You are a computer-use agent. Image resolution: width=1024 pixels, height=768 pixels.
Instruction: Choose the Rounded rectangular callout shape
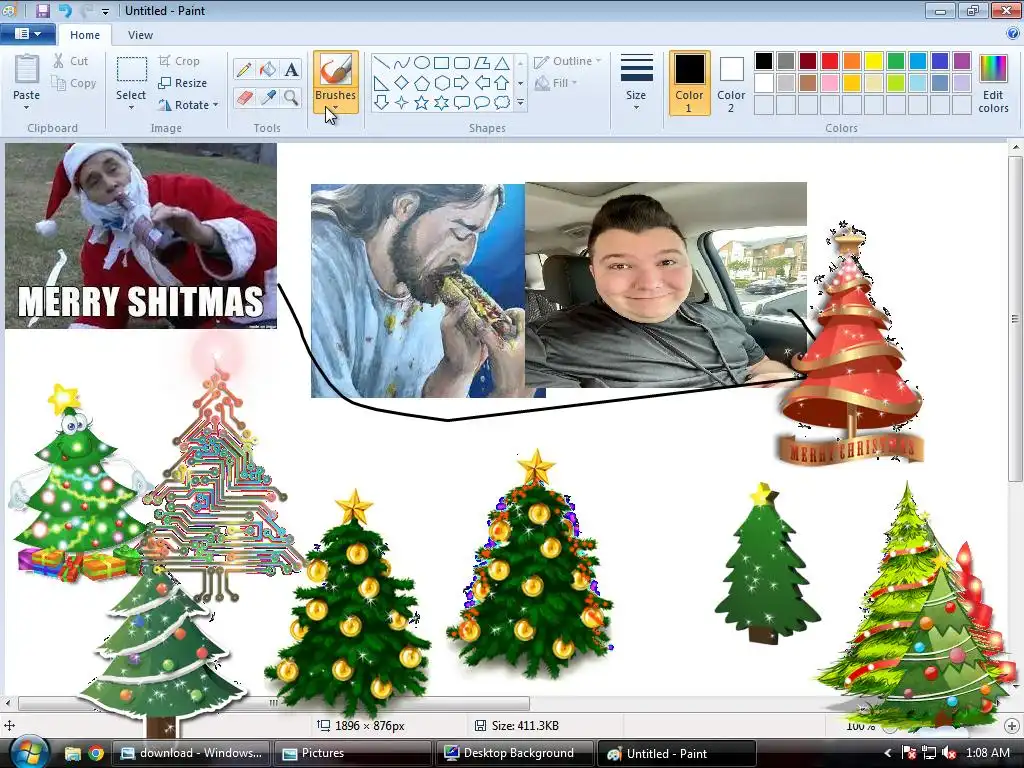pos(462,103)
